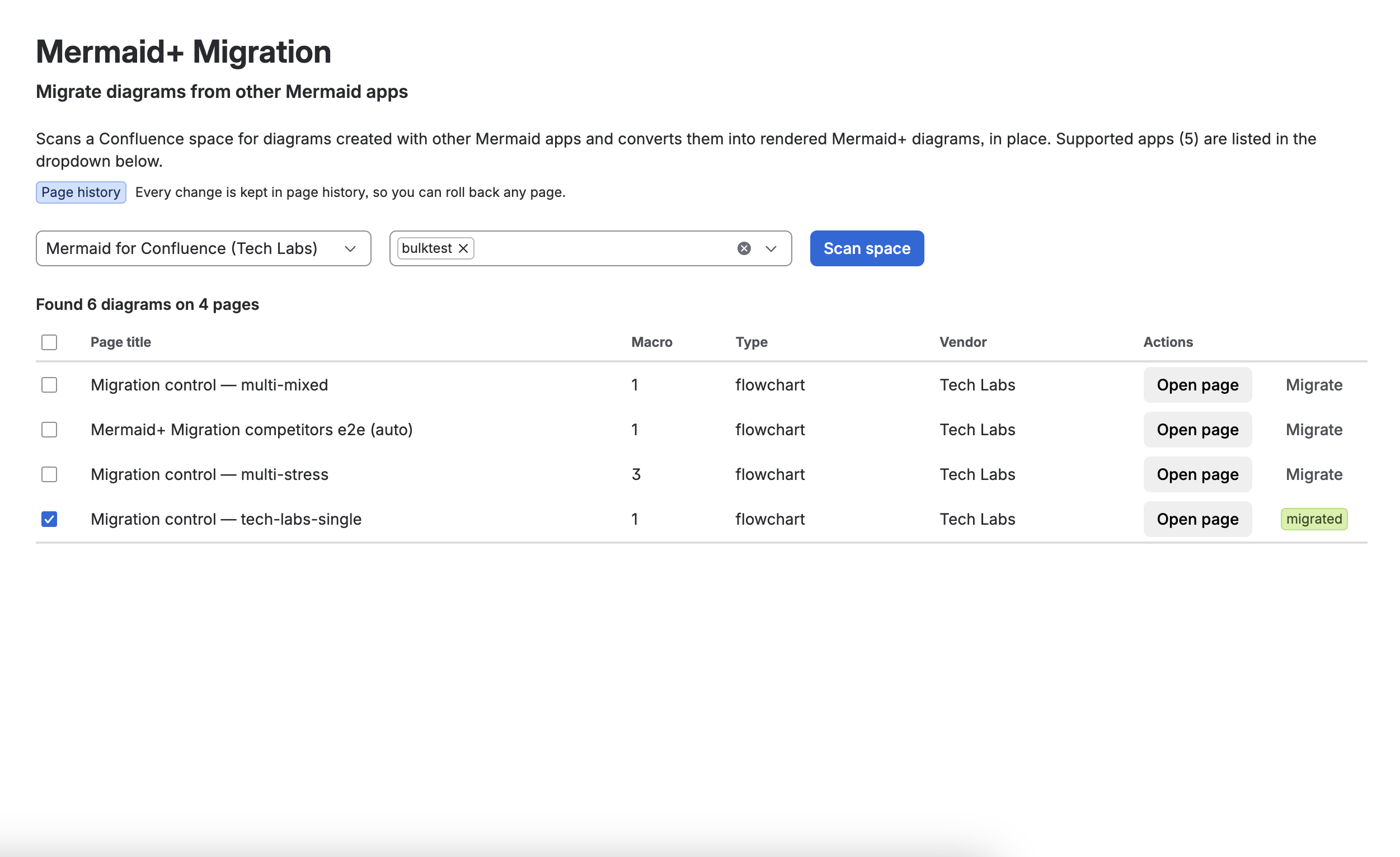Click the Type column header
The width and height of the screenshot is (1400, 857).
pyautogui.click(x=751, y=342)
